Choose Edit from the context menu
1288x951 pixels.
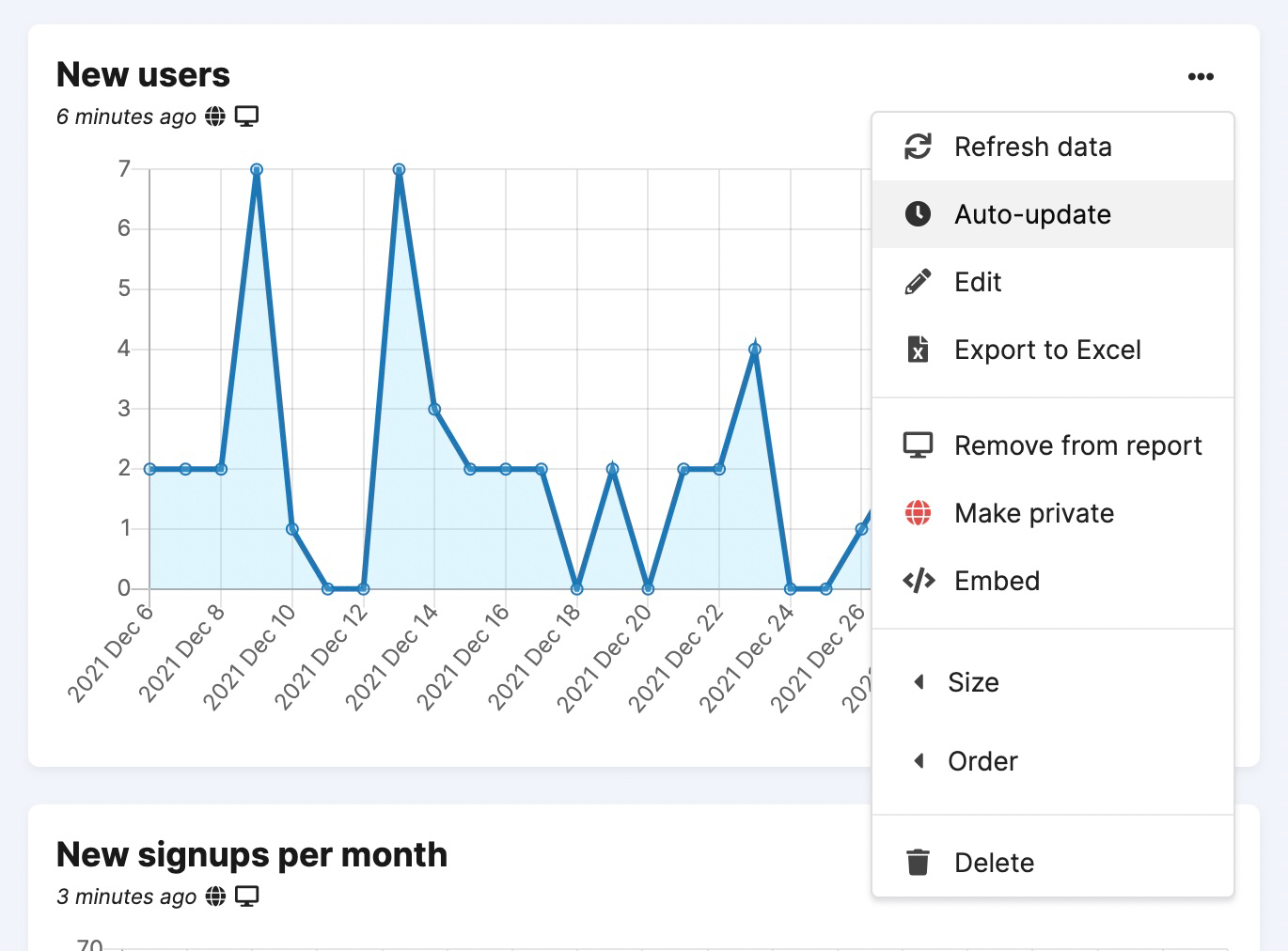click(x=977, y=281)
